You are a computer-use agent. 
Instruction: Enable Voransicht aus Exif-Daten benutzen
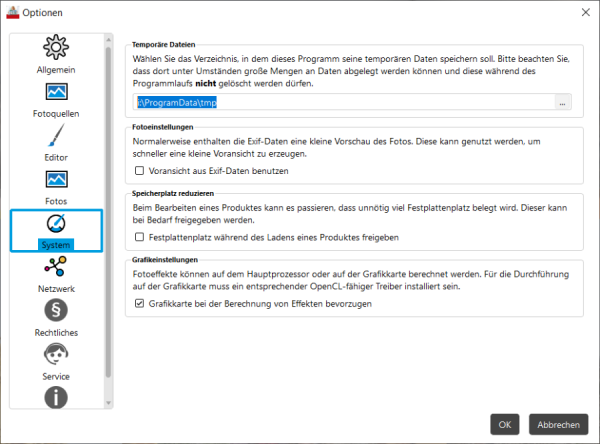[139, 171]
